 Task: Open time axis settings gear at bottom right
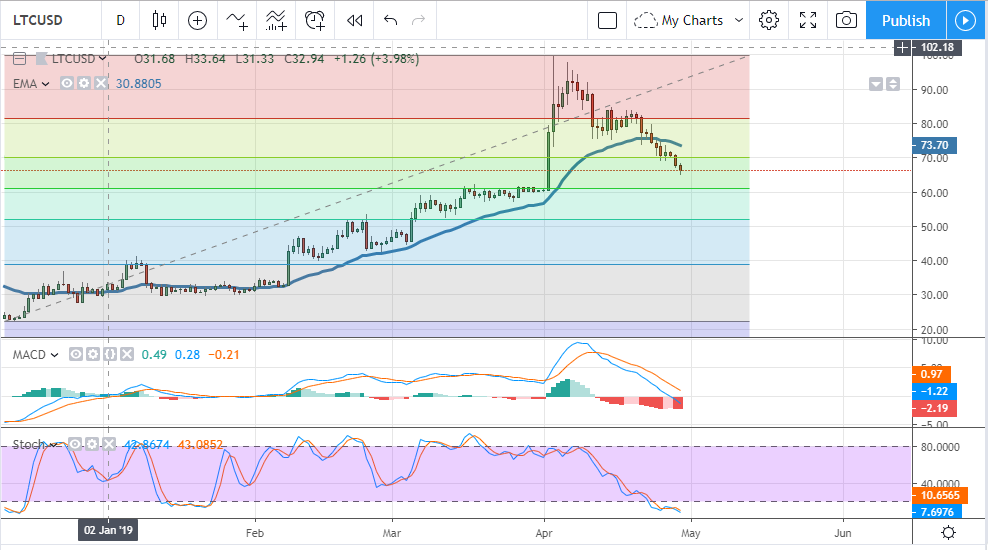pyautogui.click(x=948, y=533)
